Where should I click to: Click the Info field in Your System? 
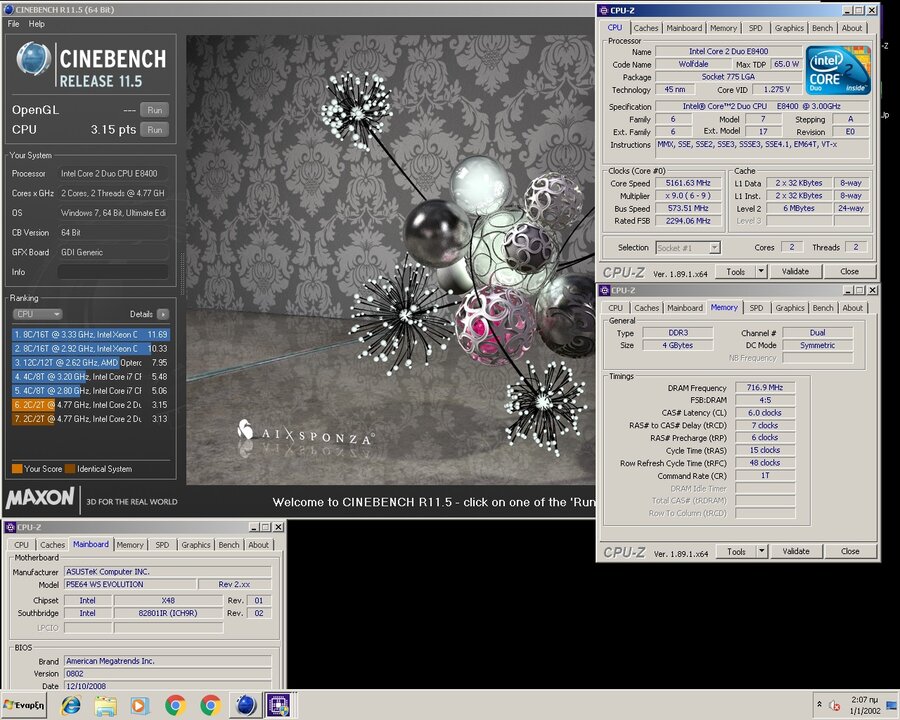point(113,272)
